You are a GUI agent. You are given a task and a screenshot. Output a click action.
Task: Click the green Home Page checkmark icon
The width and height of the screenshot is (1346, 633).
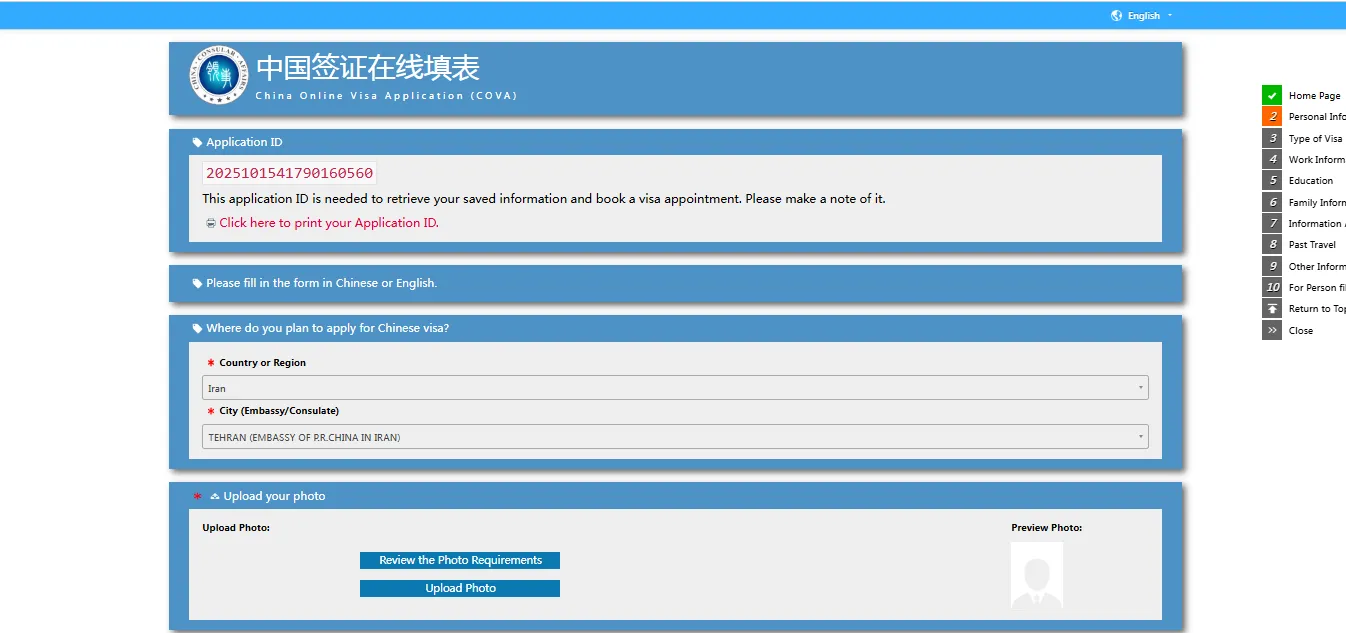point(1271,96)
